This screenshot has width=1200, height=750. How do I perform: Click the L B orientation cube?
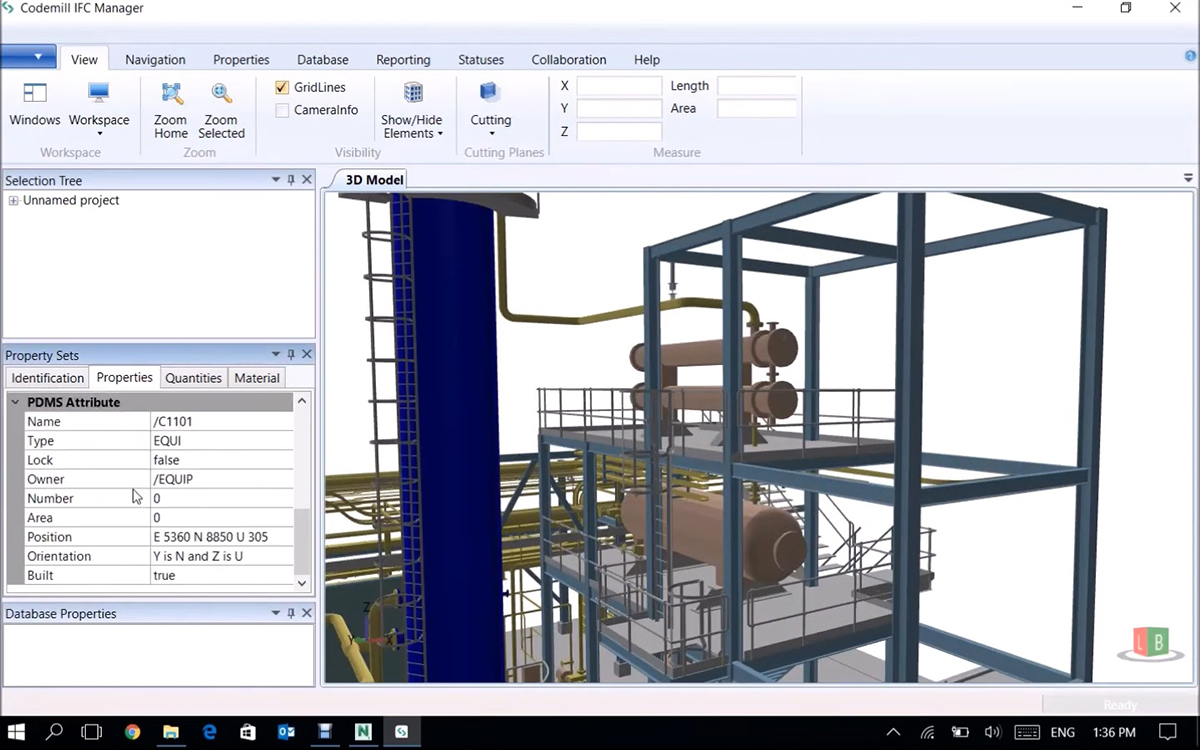tap(1152, 642)
